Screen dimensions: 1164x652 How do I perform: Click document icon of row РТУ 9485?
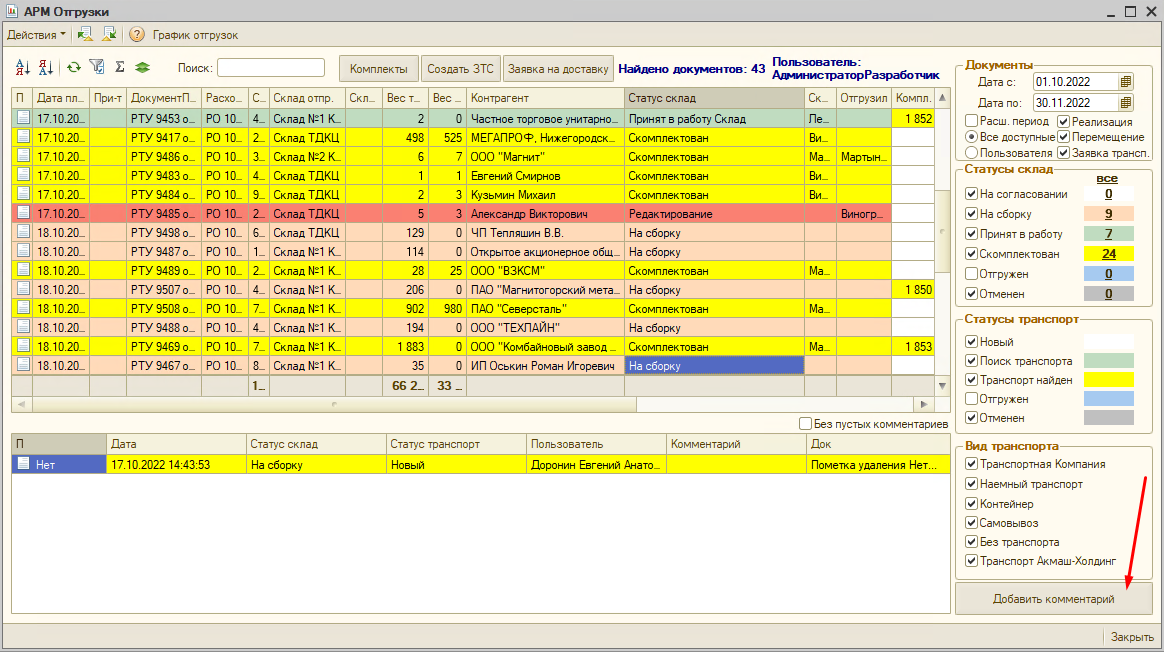click(23, 214)
